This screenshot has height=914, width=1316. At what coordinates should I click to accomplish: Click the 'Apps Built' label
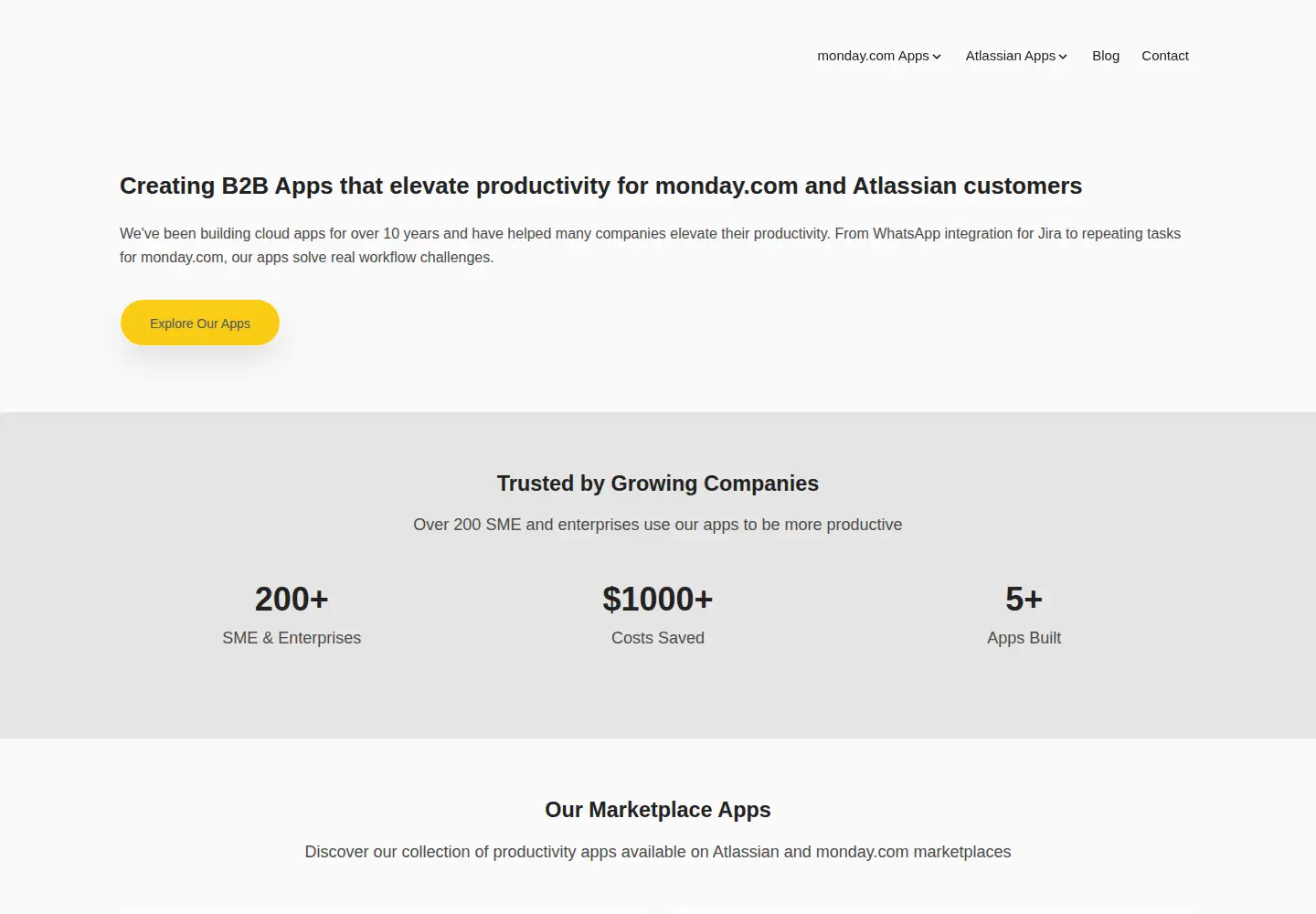click(1024, 638)
